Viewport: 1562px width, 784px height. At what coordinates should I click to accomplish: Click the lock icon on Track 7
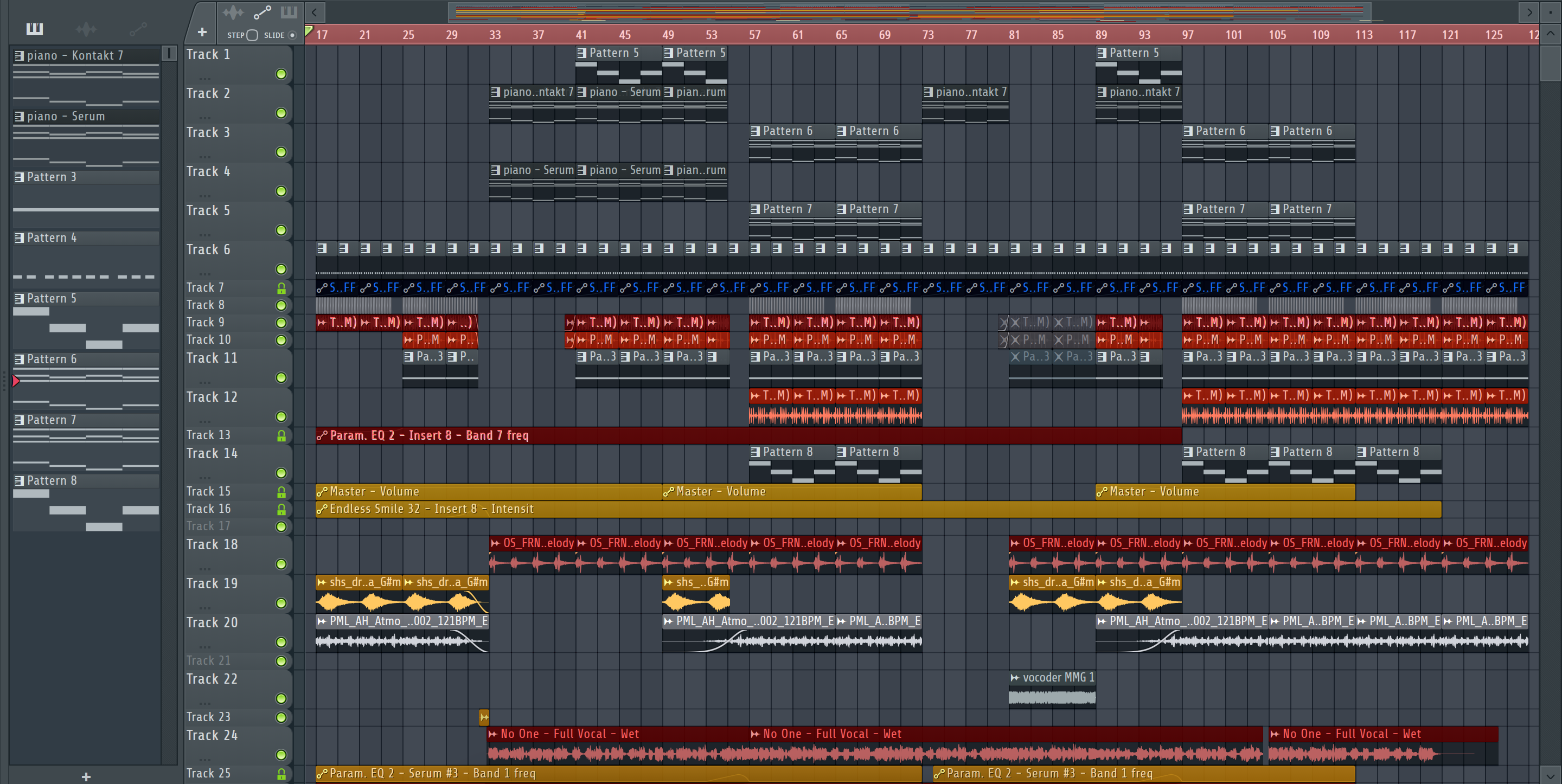(281, 288)
